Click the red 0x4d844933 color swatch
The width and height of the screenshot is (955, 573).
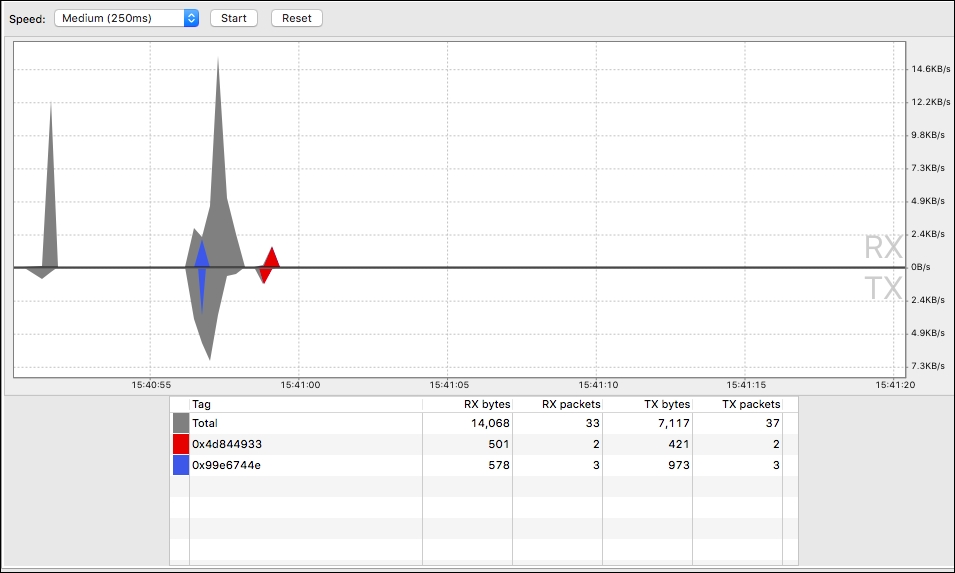pos(181,444)
